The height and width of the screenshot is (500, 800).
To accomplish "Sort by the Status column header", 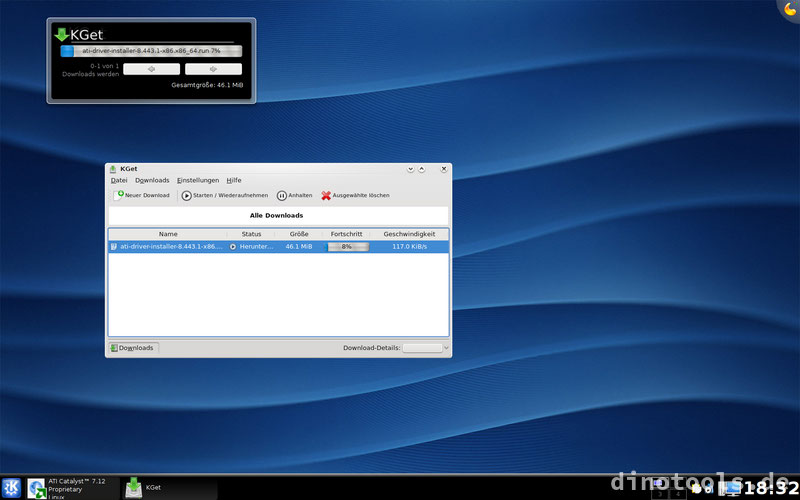I will pos(251,234).
